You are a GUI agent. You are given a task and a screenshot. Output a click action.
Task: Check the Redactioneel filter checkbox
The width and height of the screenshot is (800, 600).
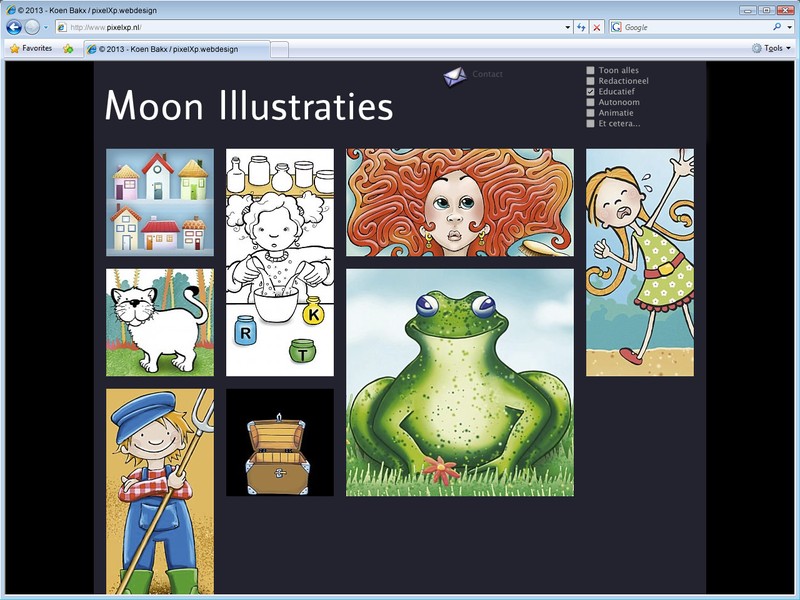pos(591,81)
